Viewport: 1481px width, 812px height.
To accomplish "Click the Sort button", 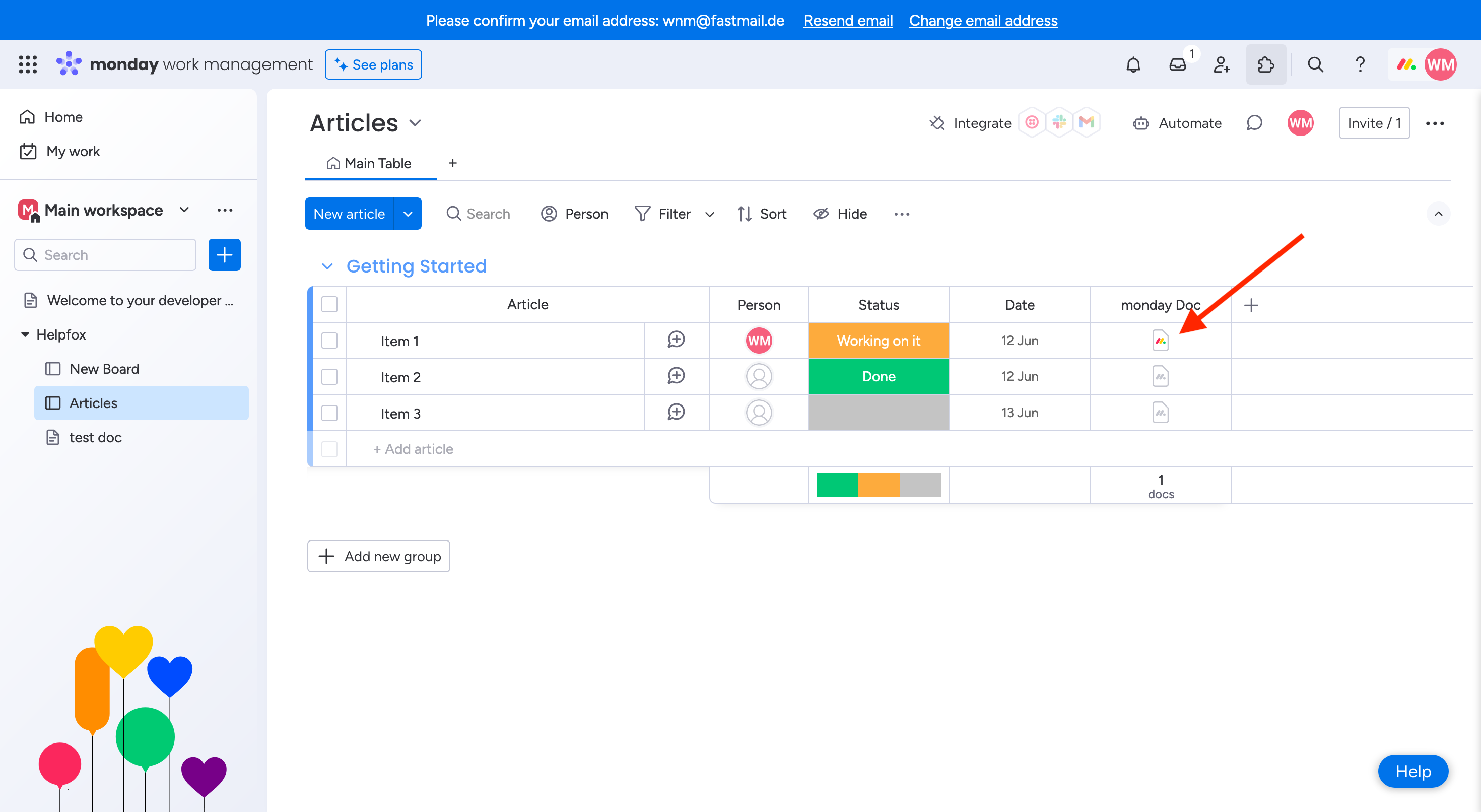I will 762,214.
